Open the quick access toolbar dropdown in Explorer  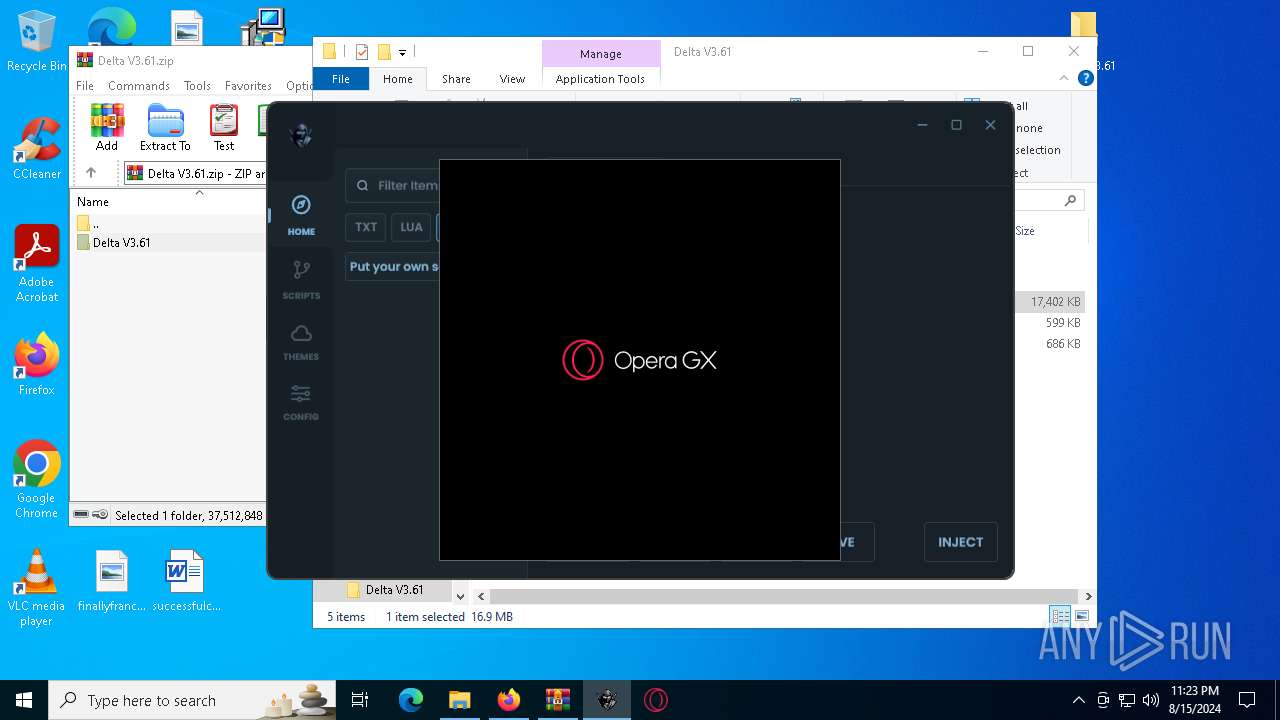(402, 52)
